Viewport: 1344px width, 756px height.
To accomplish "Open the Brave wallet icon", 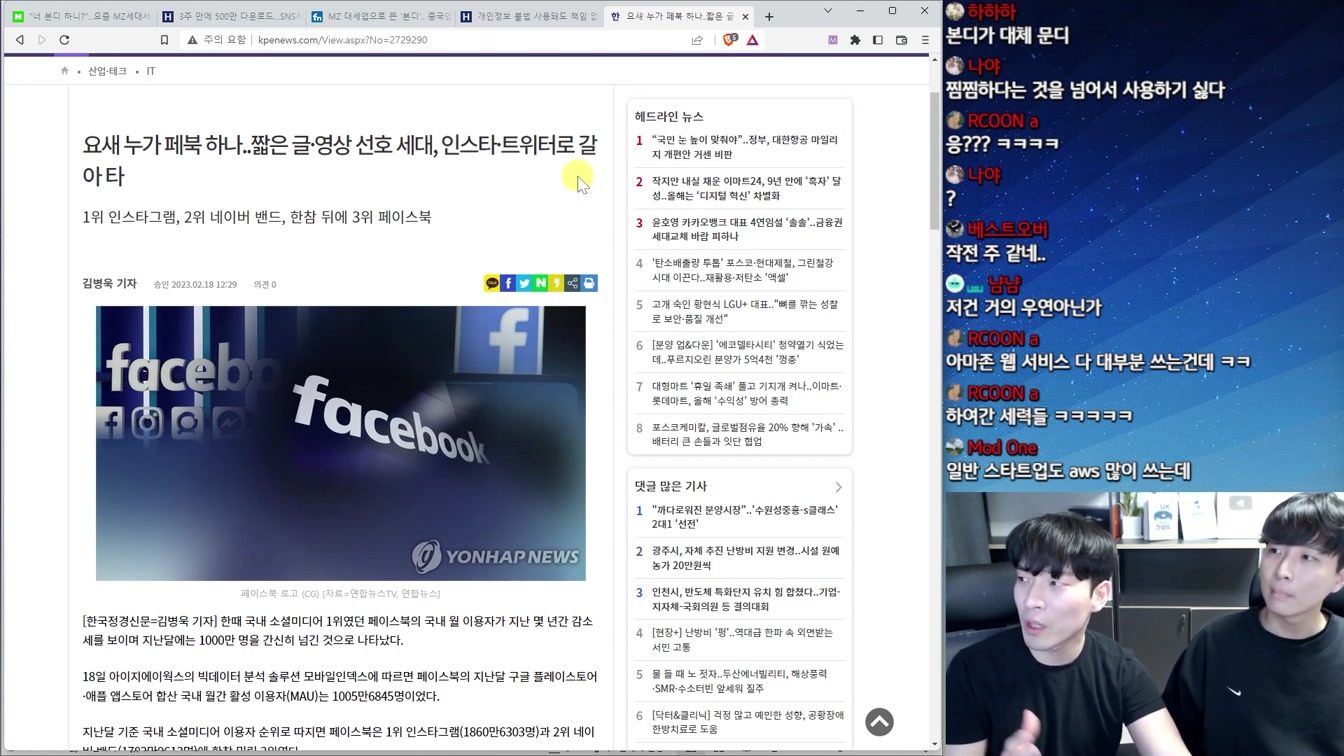I will click(x=901, y=40).
